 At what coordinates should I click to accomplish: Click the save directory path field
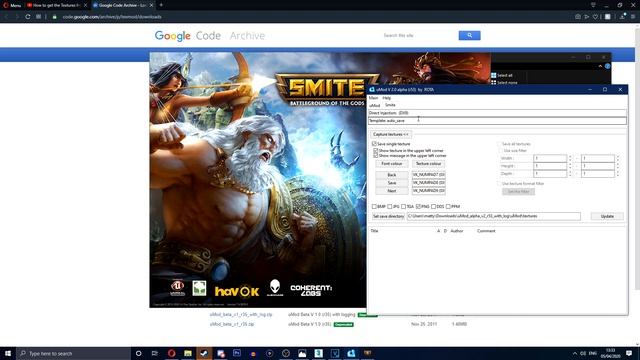click(x=493, y=216)
